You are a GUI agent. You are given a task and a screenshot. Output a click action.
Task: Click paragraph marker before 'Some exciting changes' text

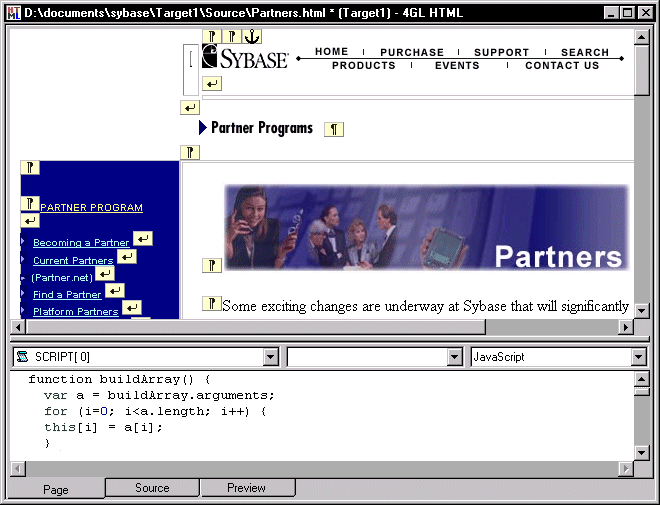click(212, 303)
